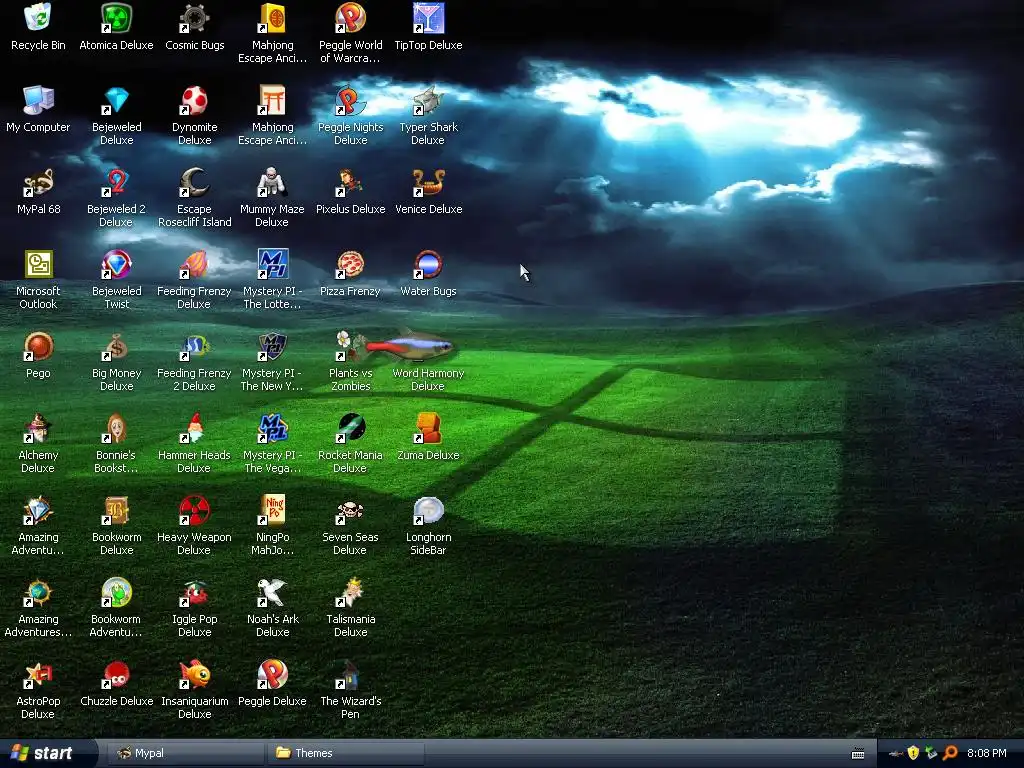Select the Iggle Pop Deluxe icon
Viewport: 1024px width, 768px height.
(x=195, y=593)
